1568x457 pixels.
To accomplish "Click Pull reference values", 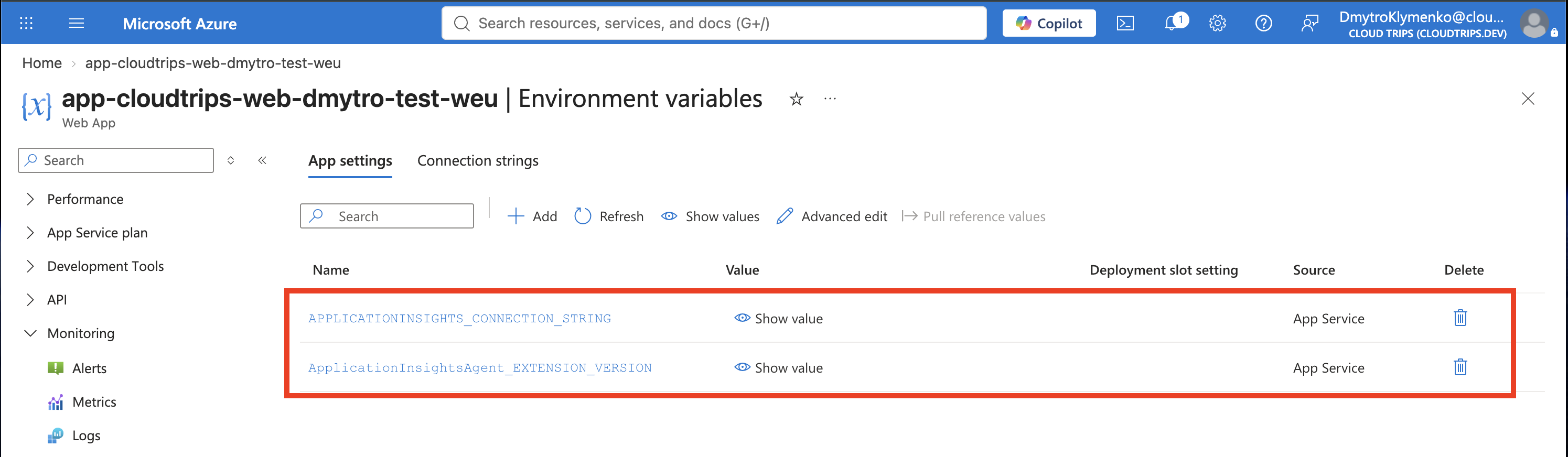I will coord(973,216).
